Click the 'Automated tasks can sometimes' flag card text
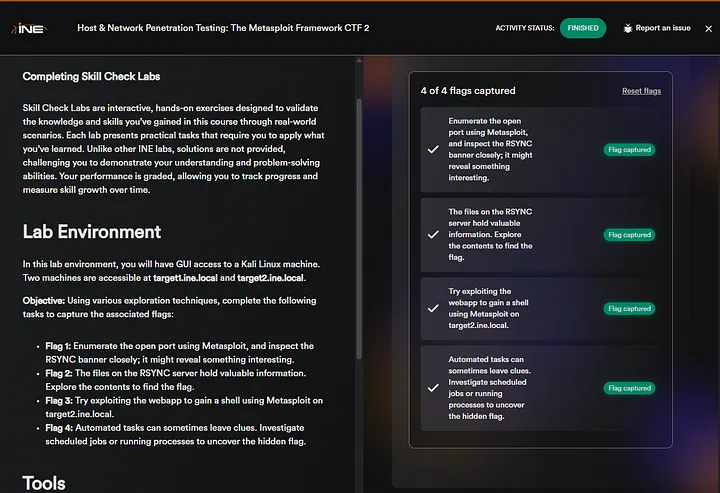The height and width of the screenshot is (493, 720). [489, 388]
